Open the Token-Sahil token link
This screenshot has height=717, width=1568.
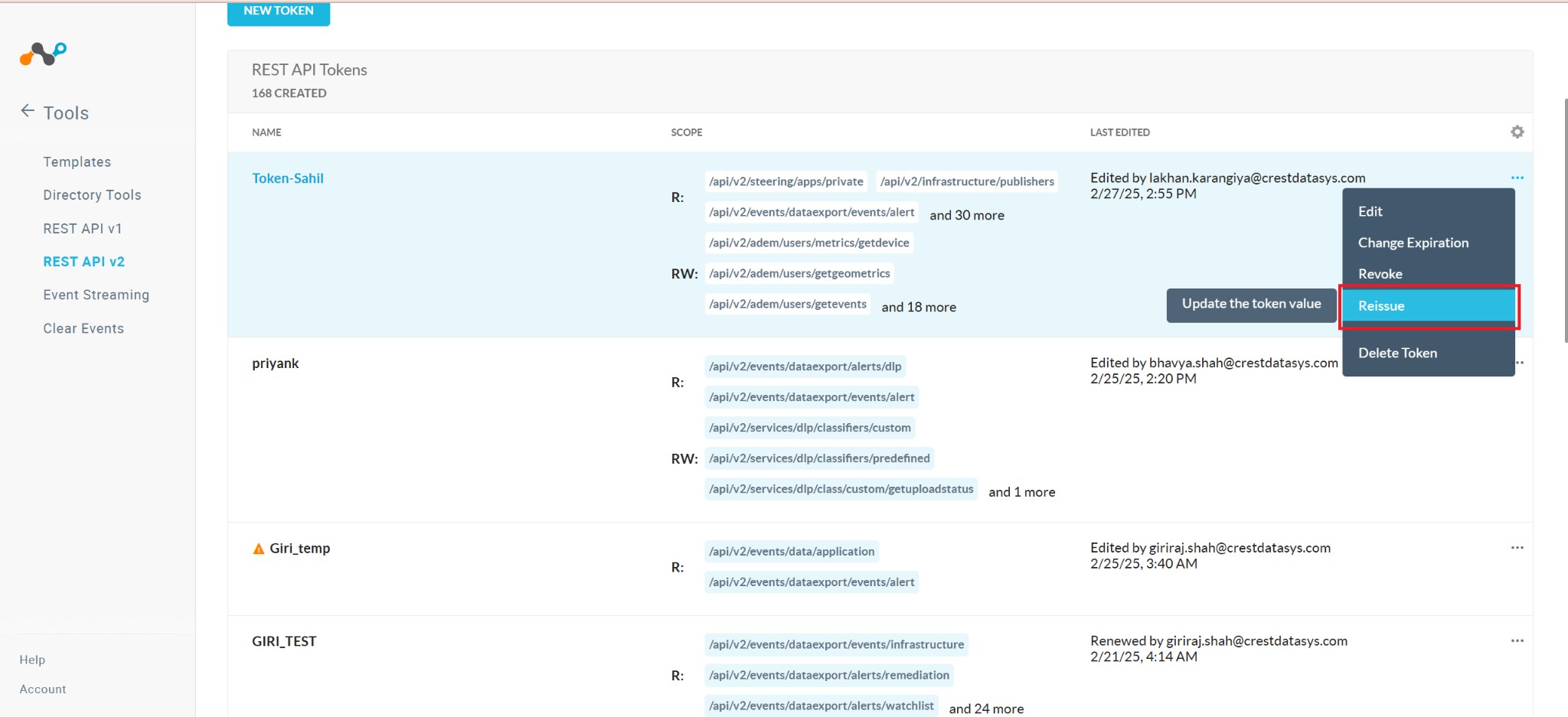pyautogui.click(x=288, y=178)
